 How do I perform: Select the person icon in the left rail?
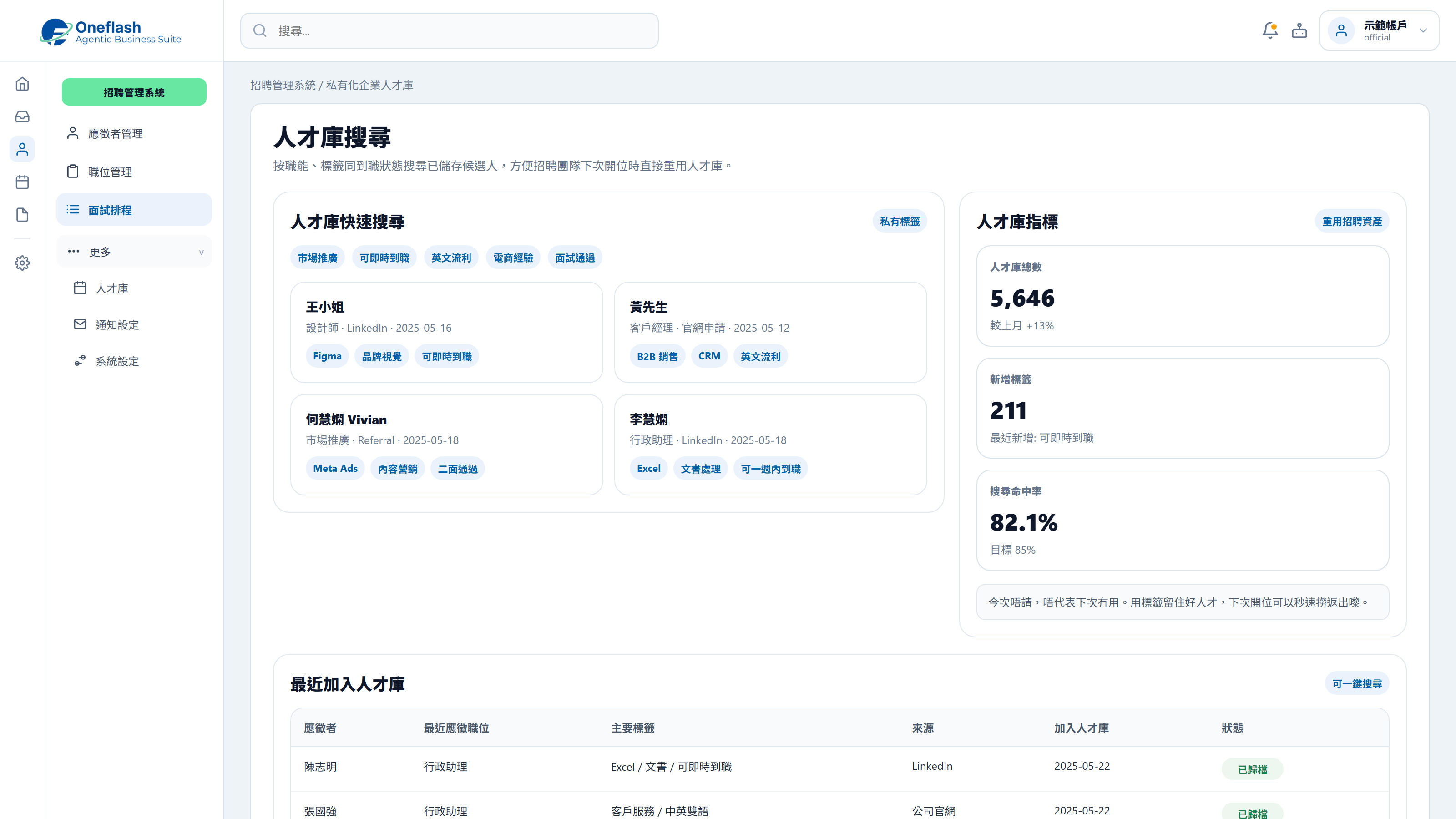tap(22, 149)
